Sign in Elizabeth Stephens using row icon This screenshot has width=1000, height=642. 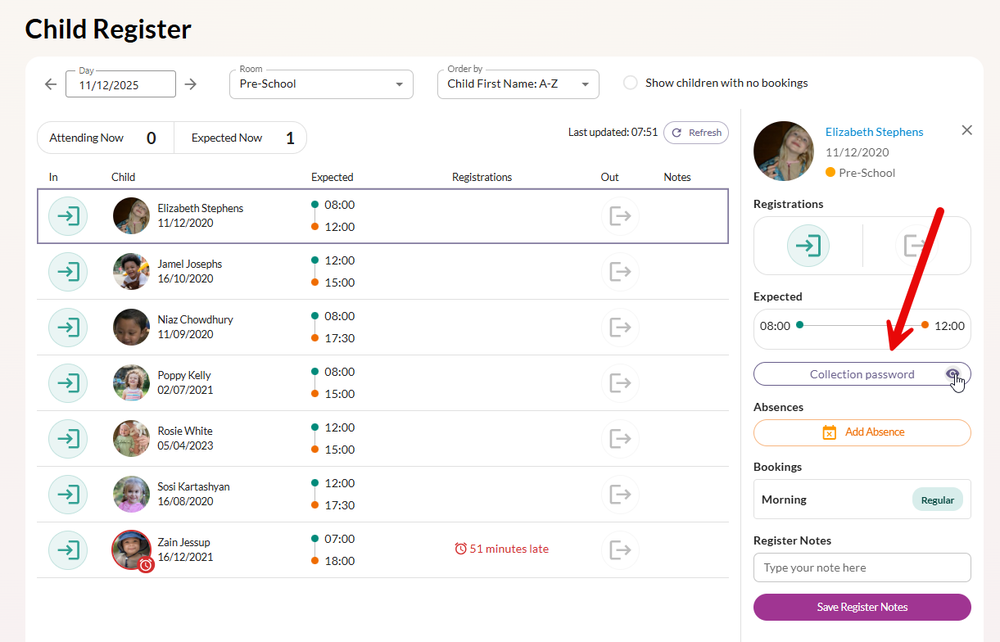[68, 216]
